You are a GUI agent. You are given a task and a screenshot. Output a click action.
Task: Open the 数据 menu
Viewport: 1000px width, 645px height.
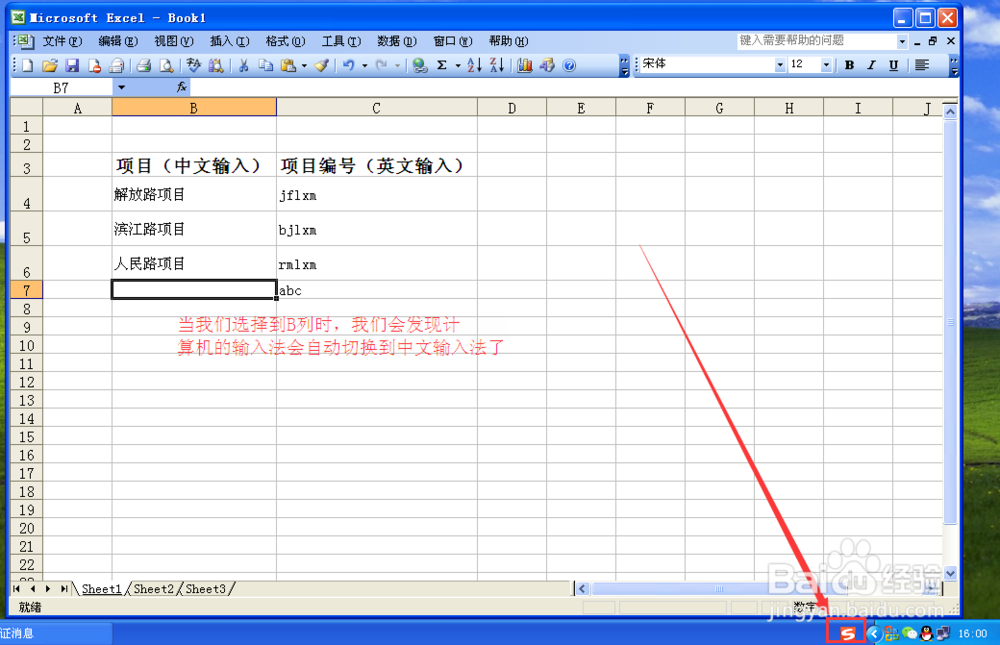(396, 41)
